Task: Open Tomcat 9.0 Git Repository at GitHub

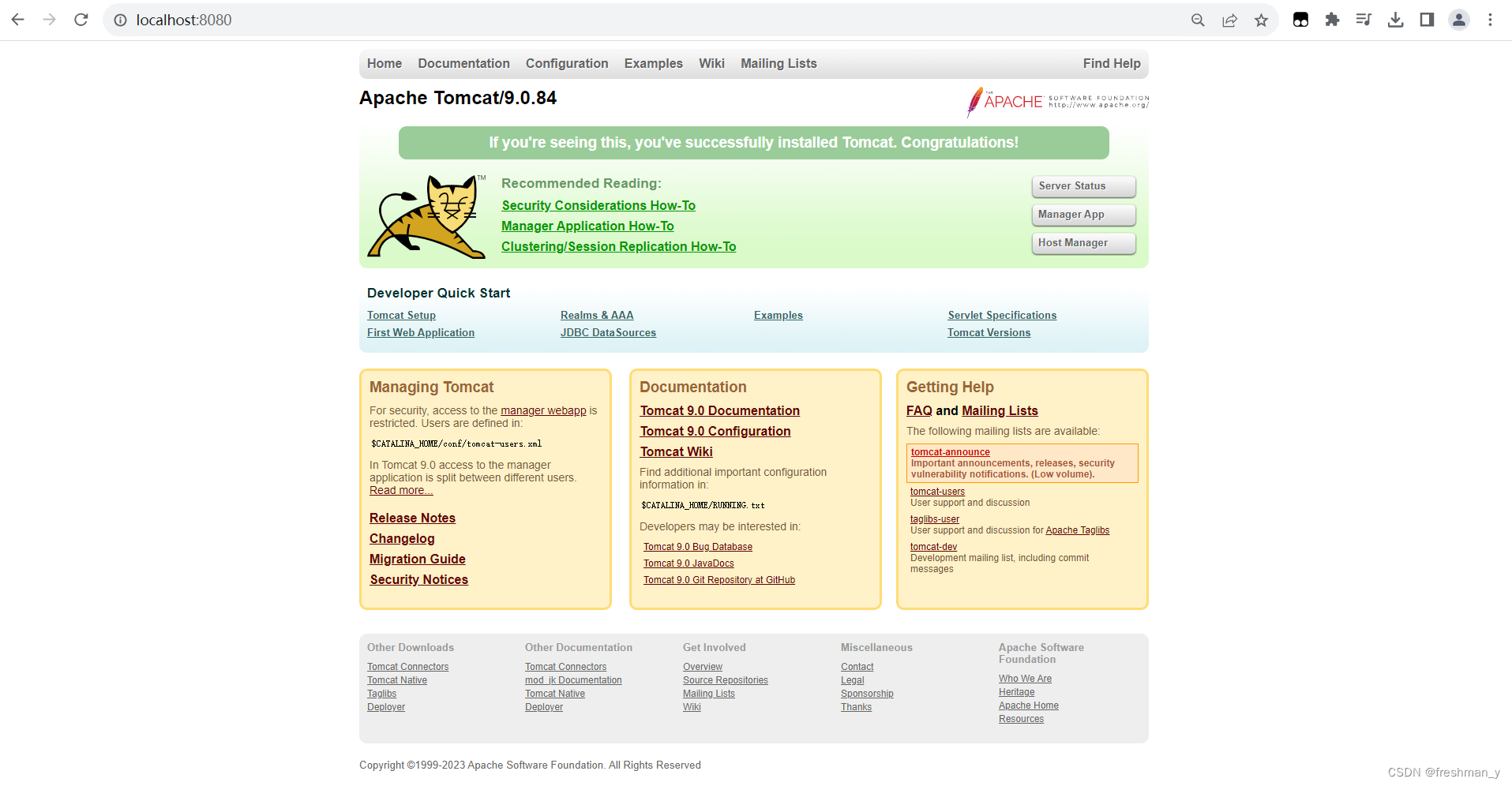Action: tap(718, 580)
